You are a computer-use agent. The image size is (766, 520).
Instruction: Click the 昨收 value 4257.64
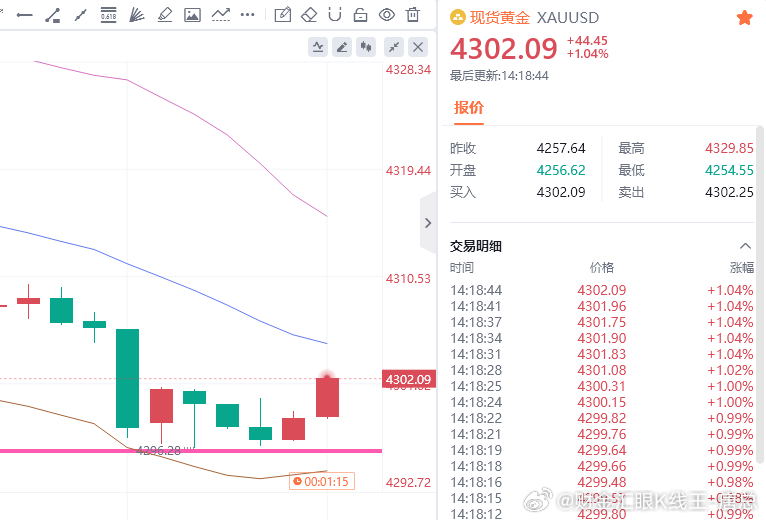click(x=561, y=148)
